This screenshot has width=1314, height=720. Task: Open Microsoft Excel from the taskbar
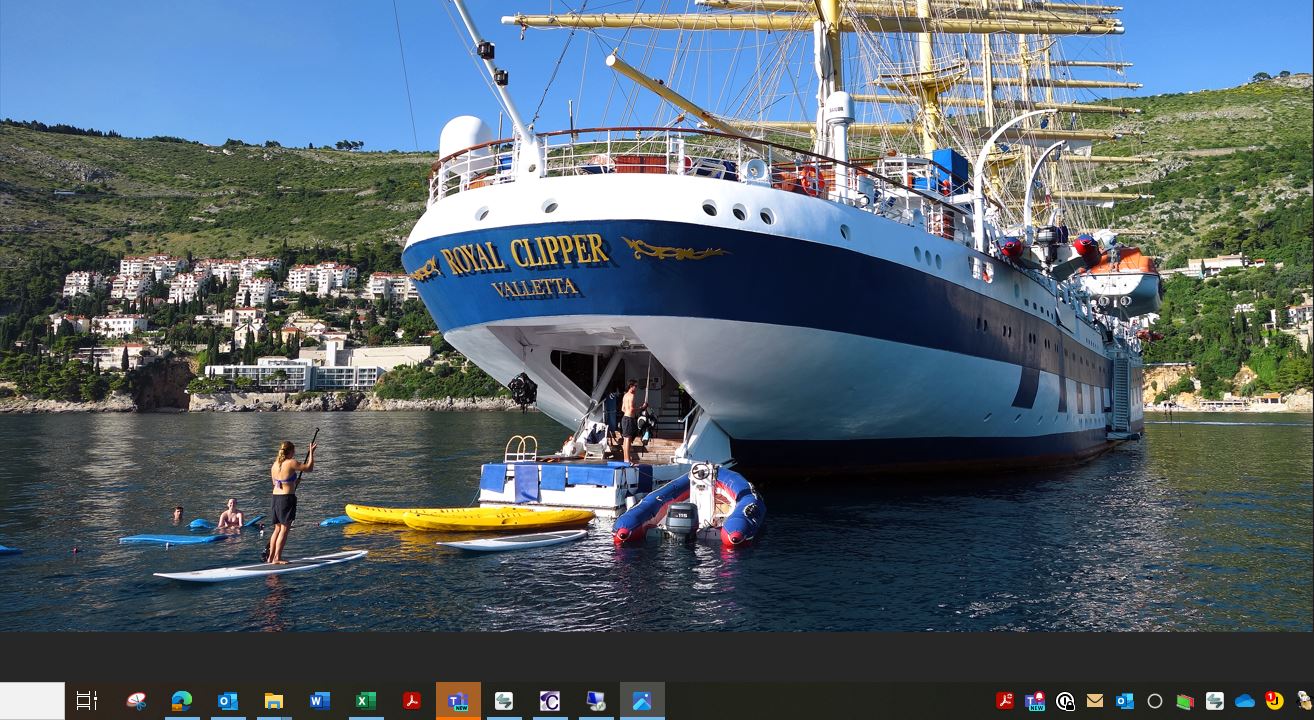tap(366, 701)
